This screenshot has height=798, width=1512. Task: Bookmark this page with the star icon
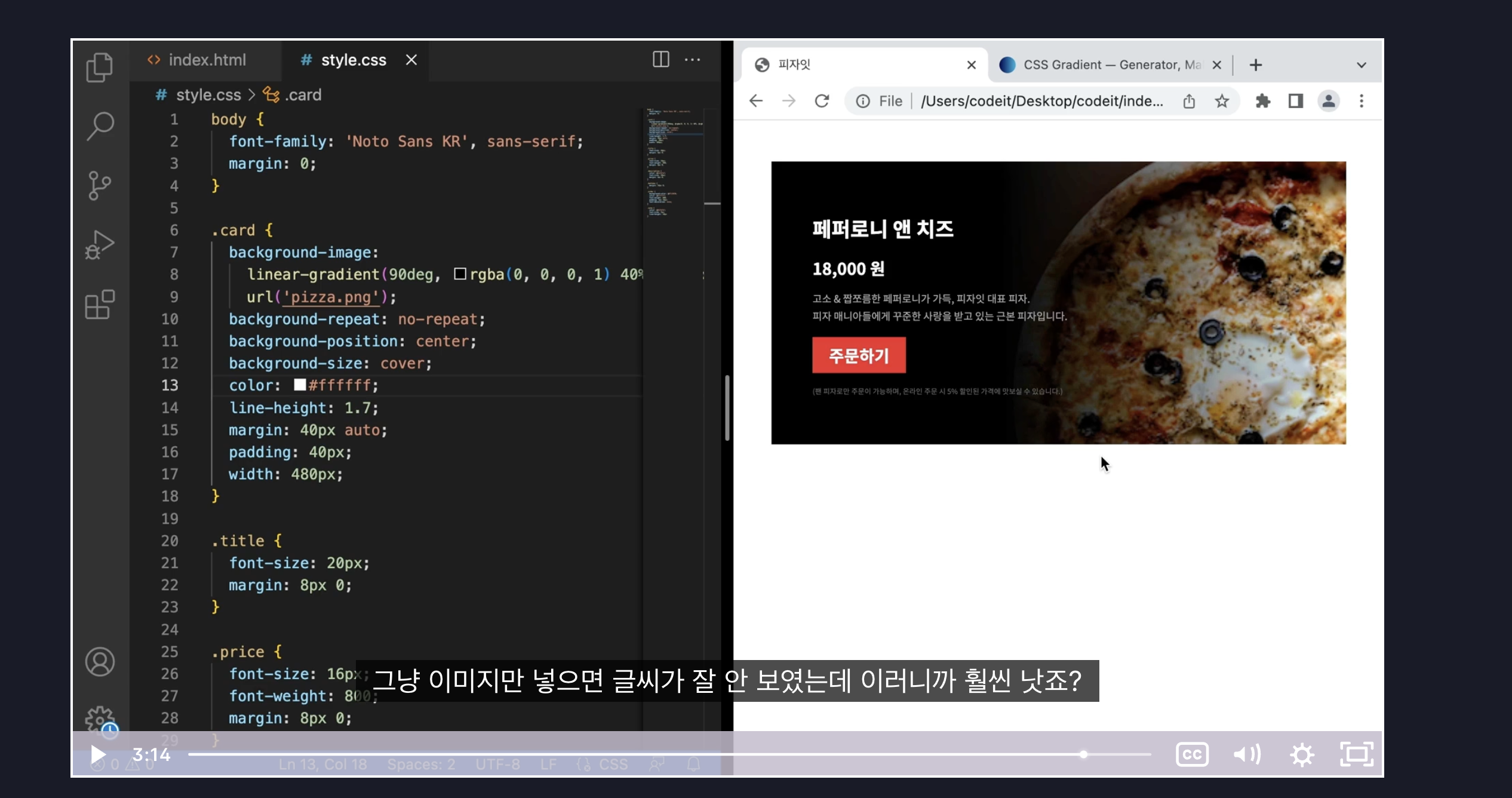point(1222,101)
